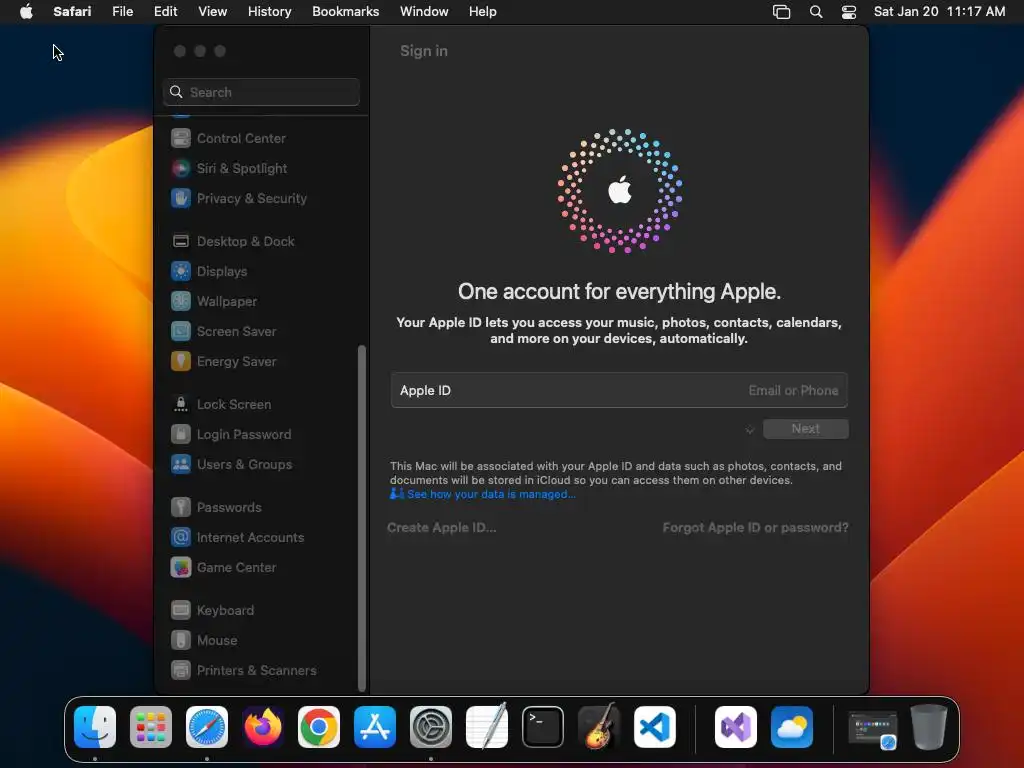This screenshot has height=768, width=1024.
Task: Open Weather app in Dock
Action: coord(792,727)
